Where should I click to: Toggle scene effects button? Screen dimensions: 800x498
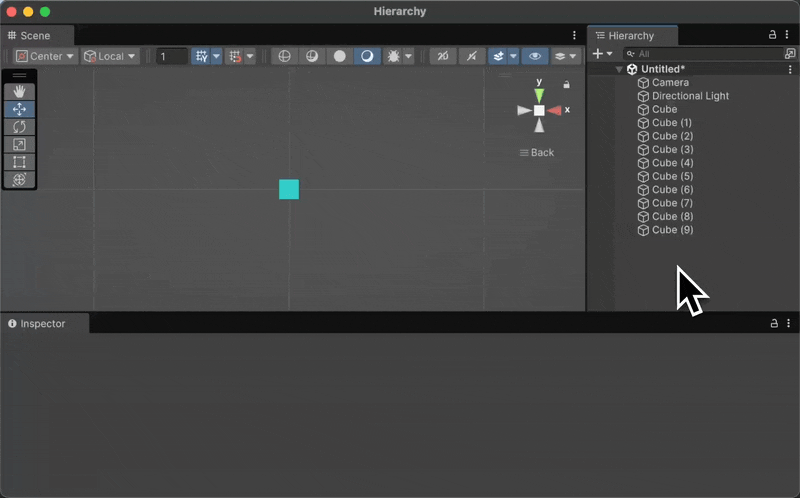(498, 56)
